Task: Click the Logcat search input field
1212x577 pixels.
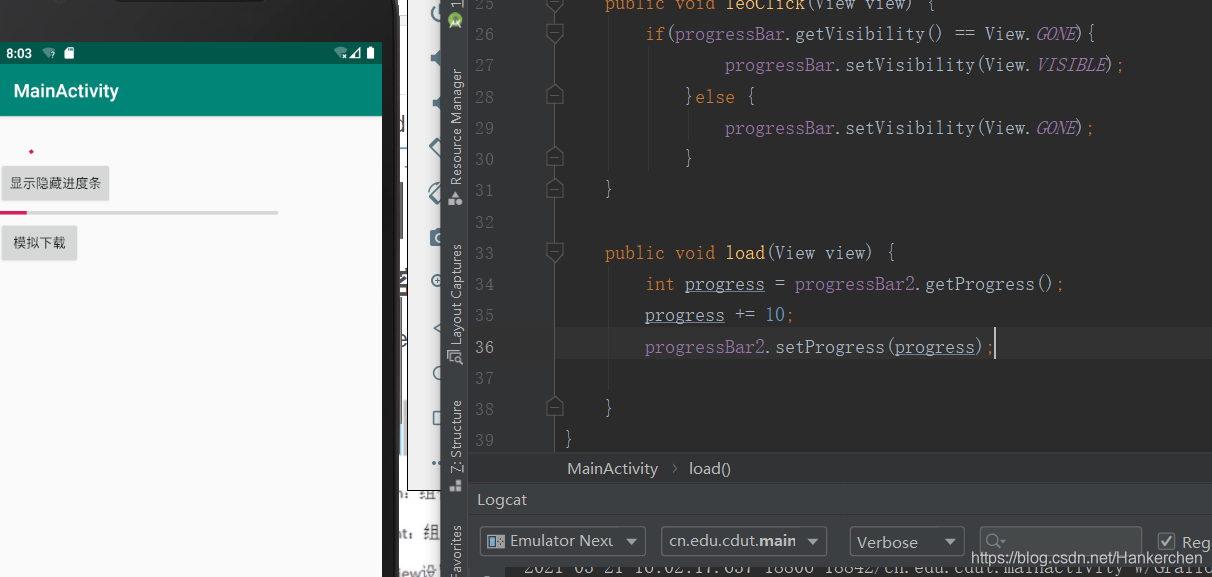Action: 1061,541
